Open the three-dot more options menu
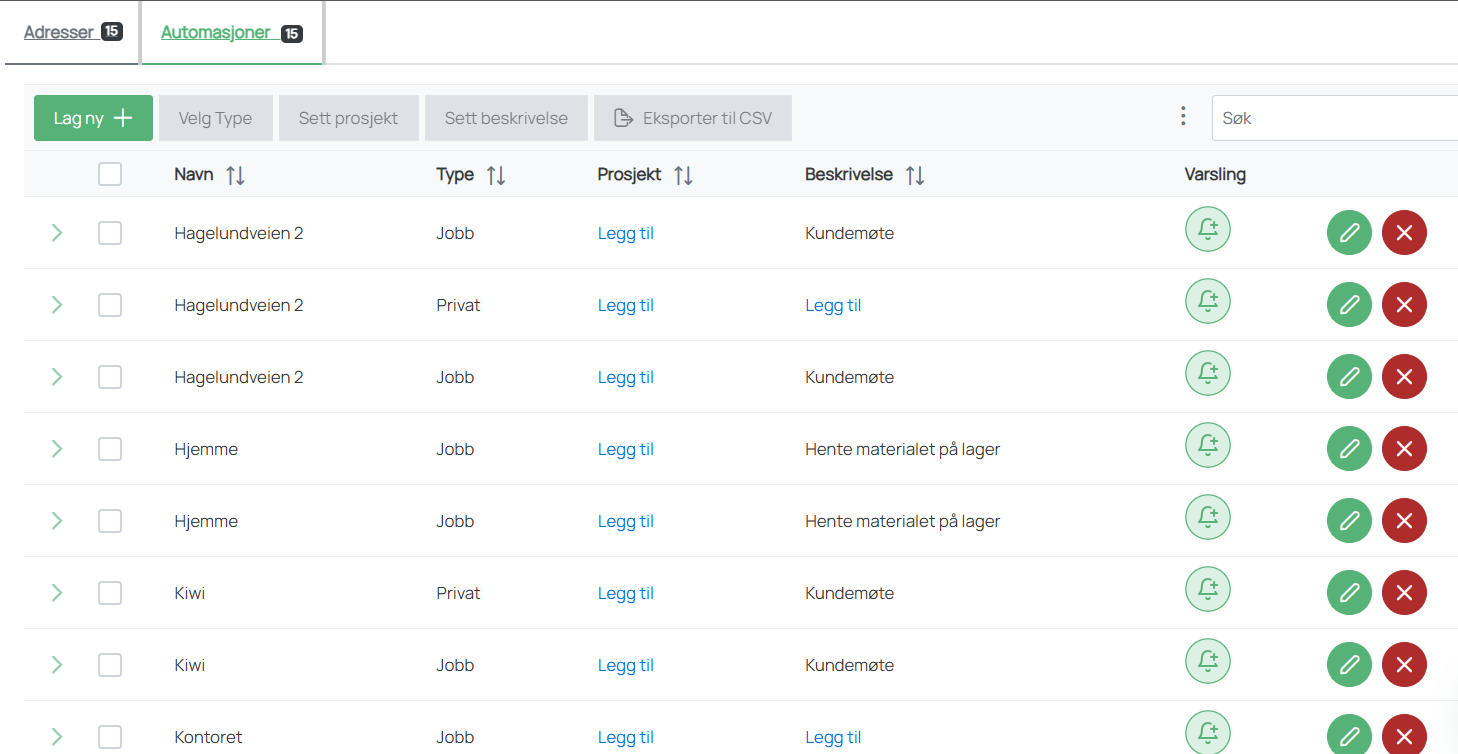Screen dimensions: 1458x754 (1183, 117)
